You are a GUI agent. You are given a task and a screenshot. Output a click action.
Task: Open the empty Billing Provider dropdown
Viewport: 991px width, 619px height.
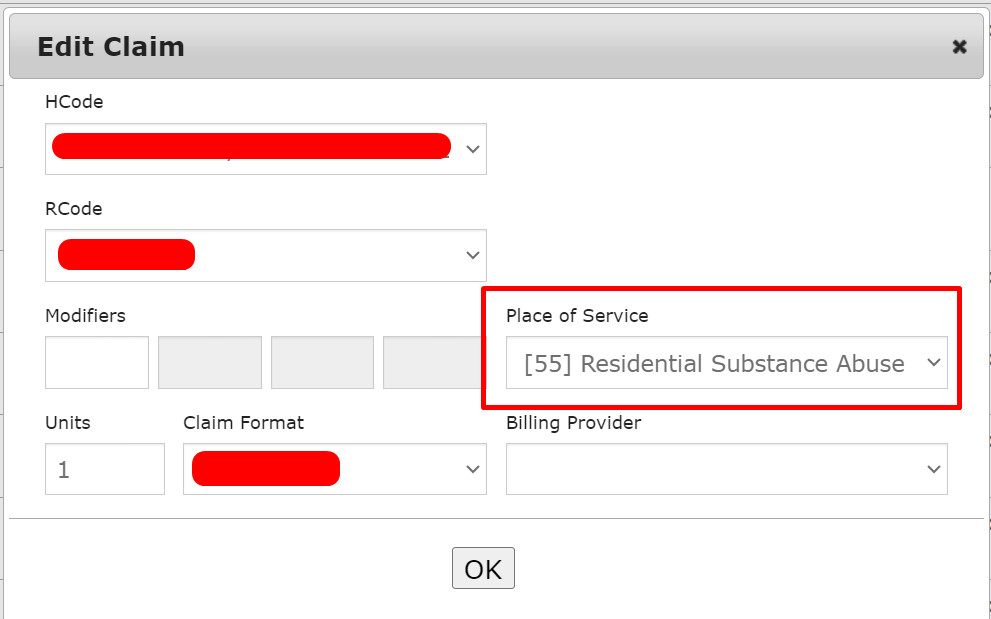726,469
